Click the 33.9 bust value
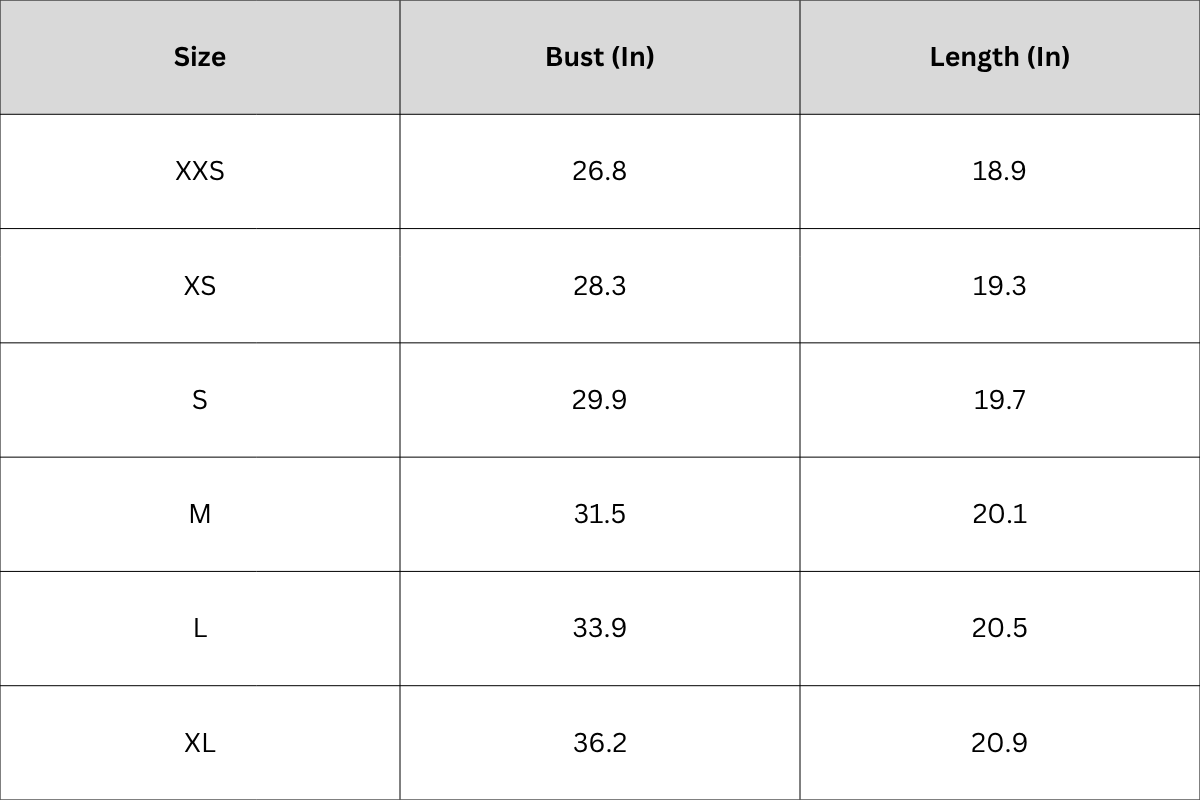This screenshot has width=1200, height=800. tap(600, 628)
